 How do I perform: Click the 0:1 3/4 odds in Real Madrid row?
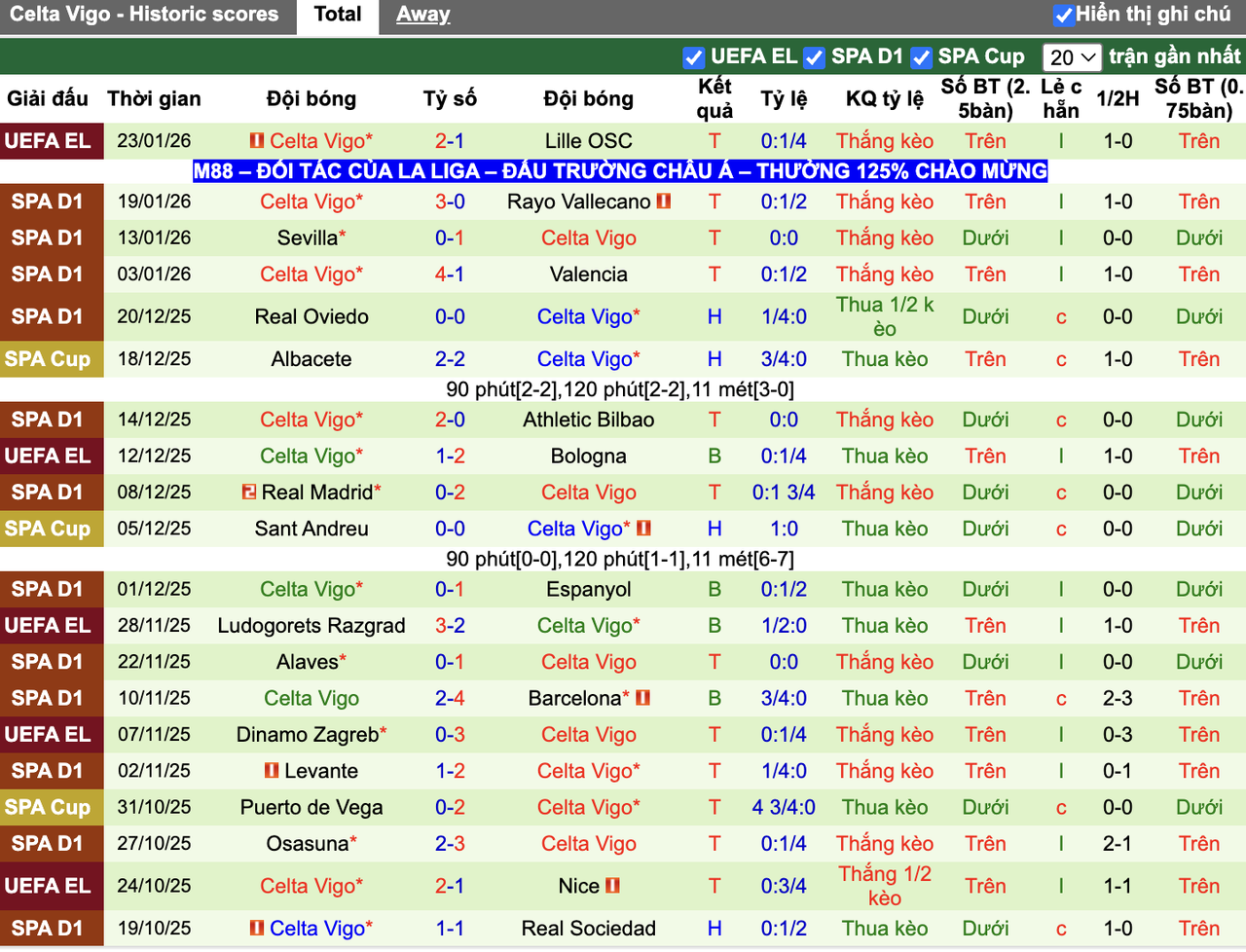point(784,493)
